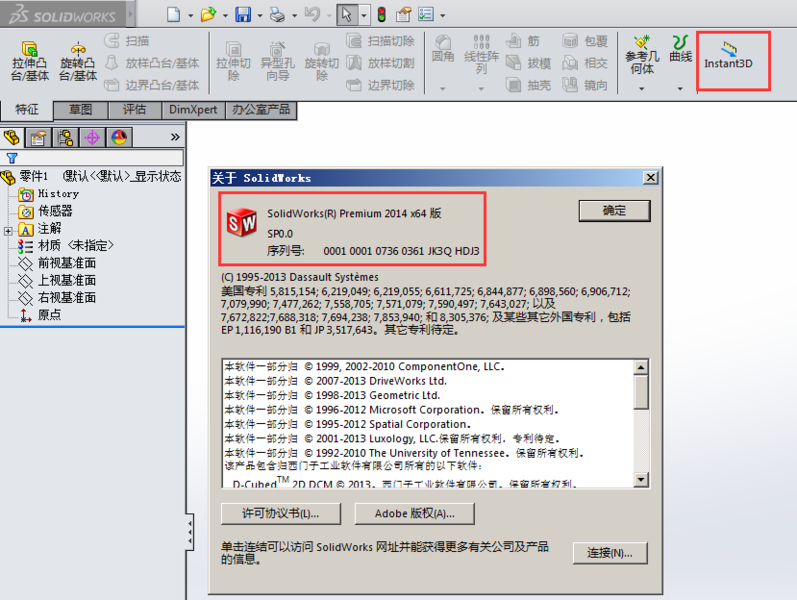Viewport: 797px width, 600px height.
Task: Select Revolved Boss/Base (旋转凸台/基体)
Action: [78, 62]
